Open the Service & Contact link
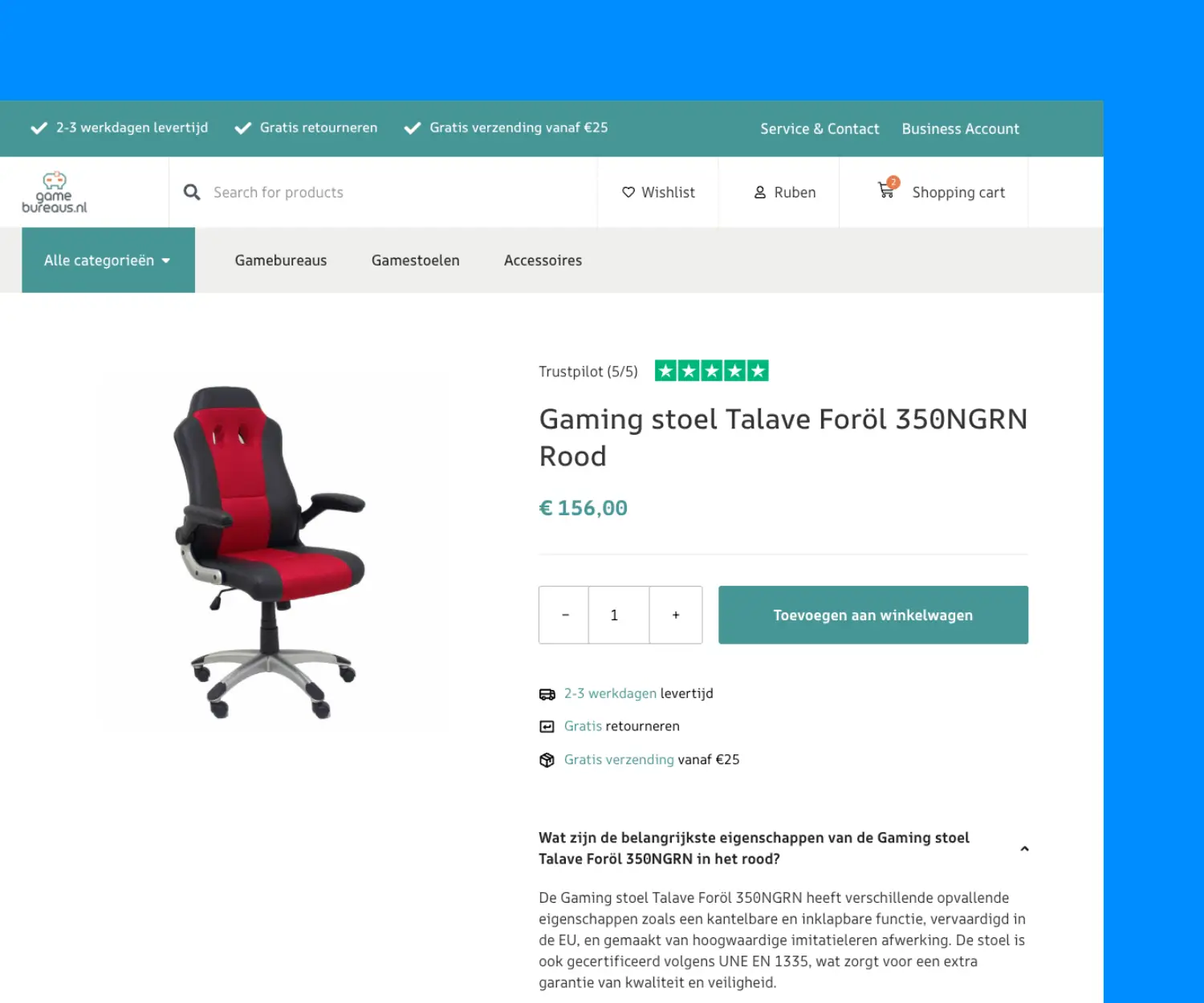This screenshot has height=1003, width=1204. click(820, 129)
